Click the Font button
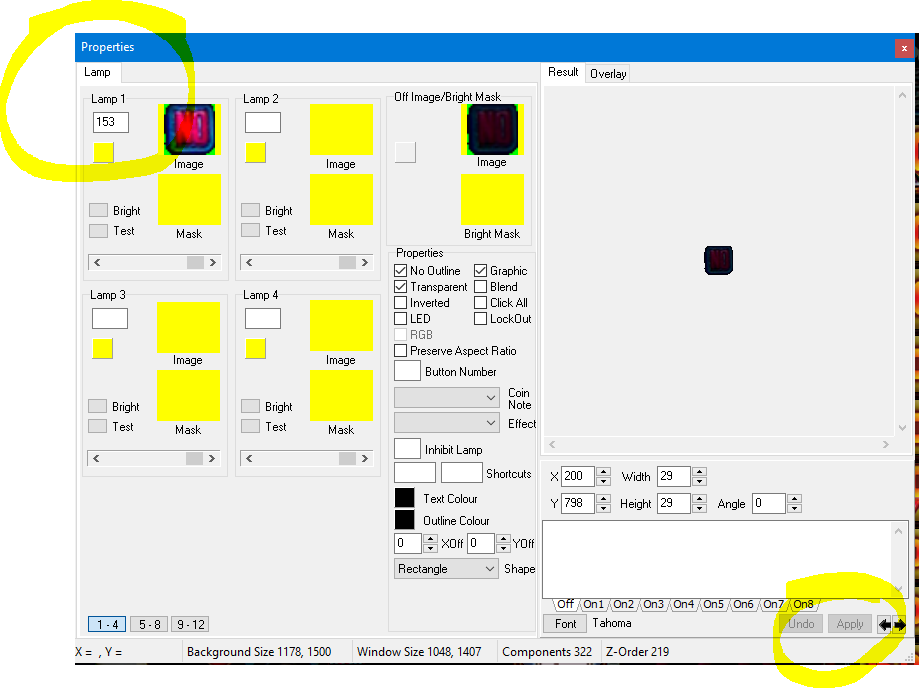919x688 pixels. click(565, 623)
